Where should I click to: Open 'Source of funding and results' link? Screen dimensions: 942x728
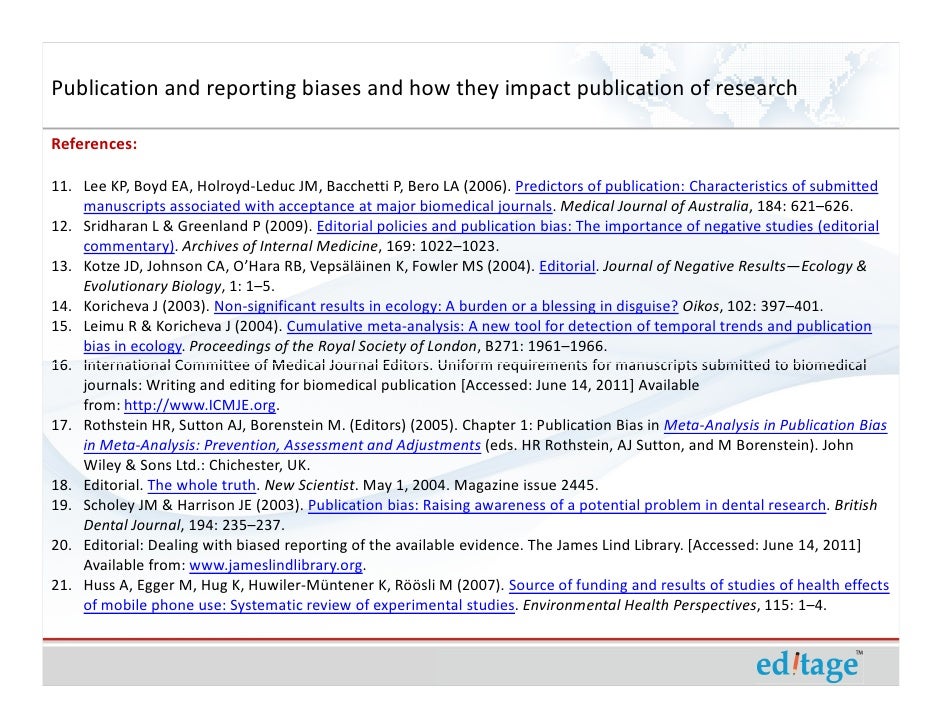[x=699, y=585]
